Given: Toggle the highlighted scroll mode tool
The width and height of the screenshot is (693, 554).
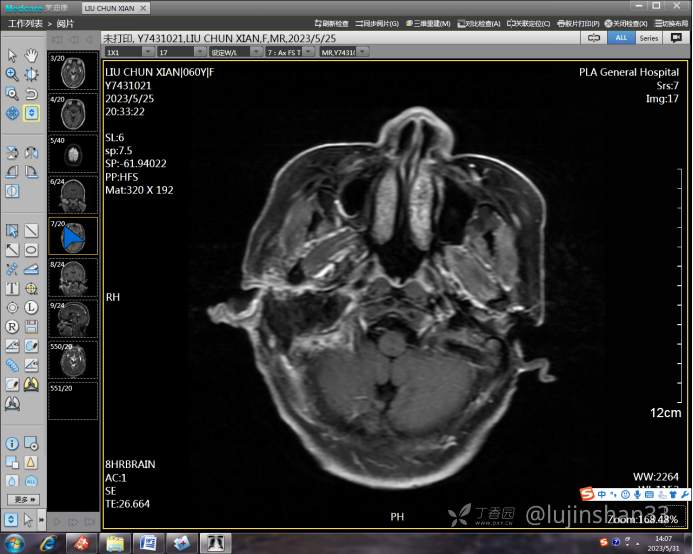Looking at the screenshot, I should pos(31,113).
